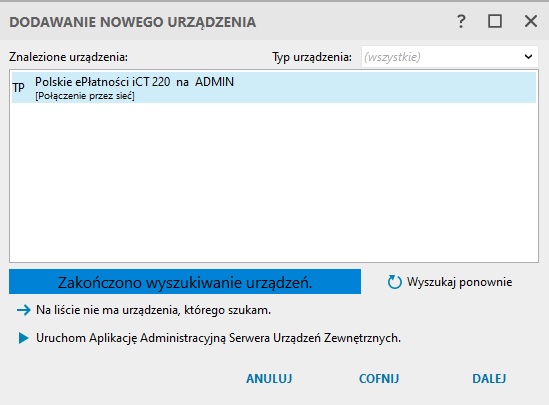Click the 'Zakończono wyszukiwanie urządzeń' status bar

point(185,282)
